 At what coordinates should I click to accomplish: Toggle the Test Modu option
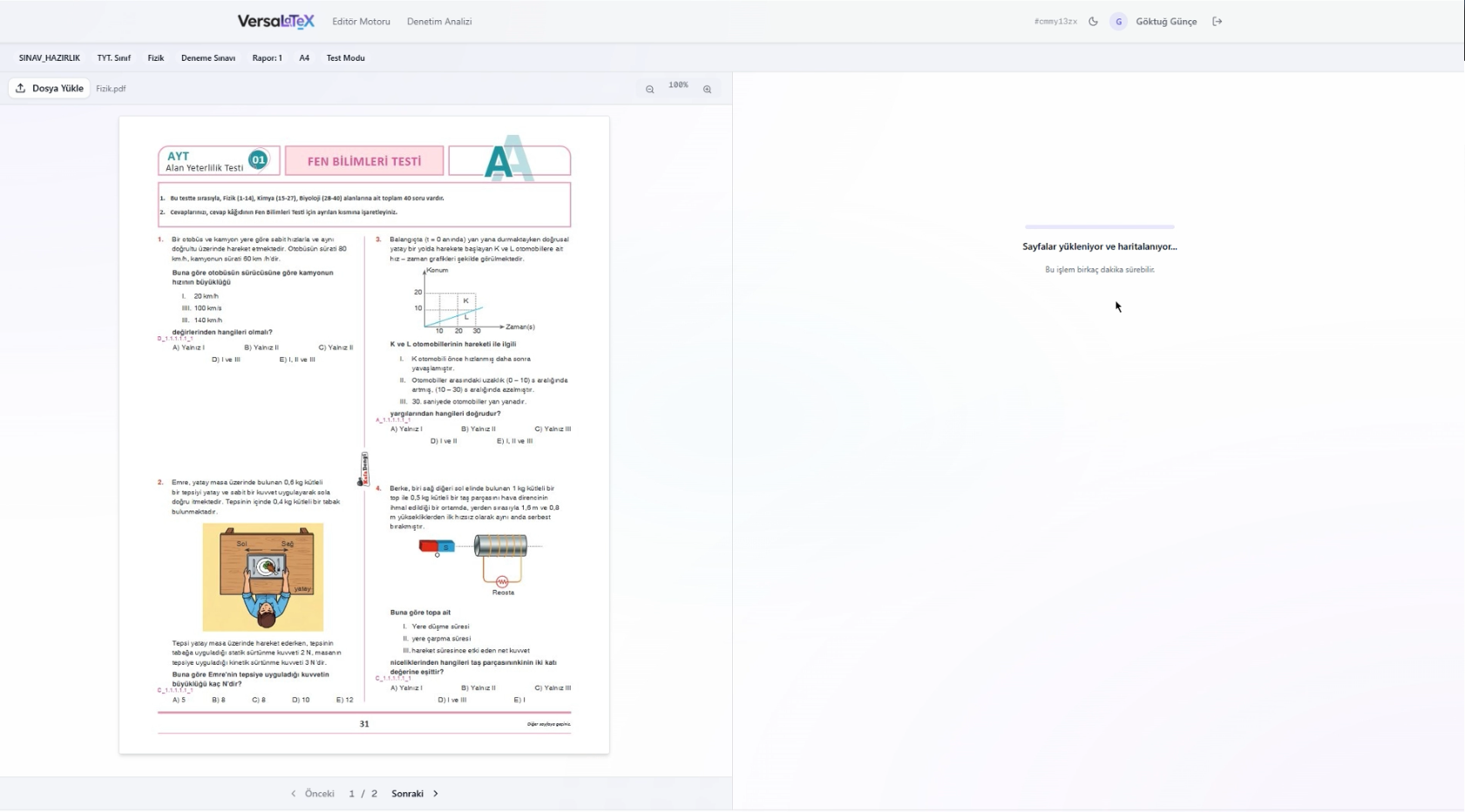[x=345, y=58]
